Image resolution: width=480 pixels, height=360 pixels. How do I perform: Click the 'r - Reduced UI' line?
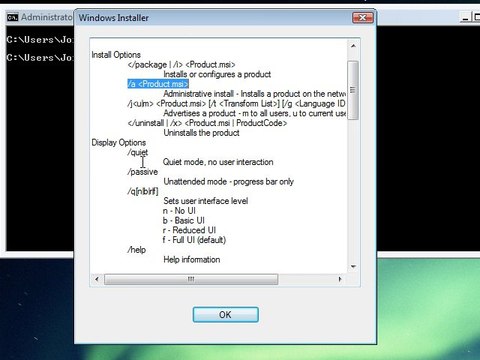pyautogui.click(x=189, y=230)
